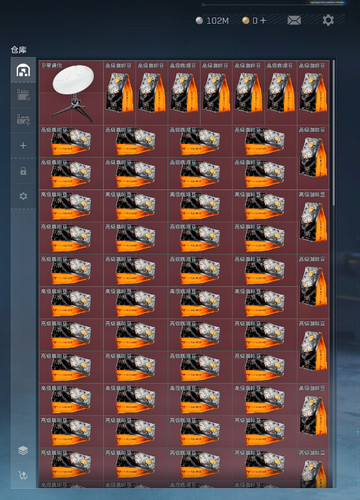360x500 pixels.
Task: Switch to the second storage box tab
Action: coord(23,95)
